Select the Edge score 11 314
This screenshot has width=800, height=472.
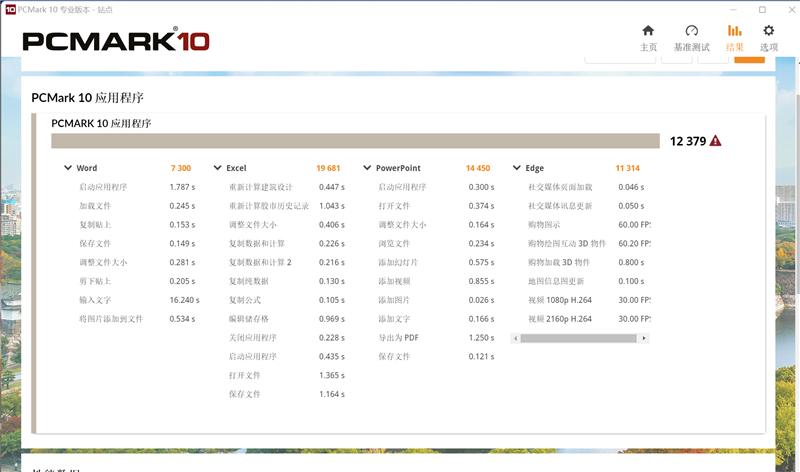coord(628,168)
